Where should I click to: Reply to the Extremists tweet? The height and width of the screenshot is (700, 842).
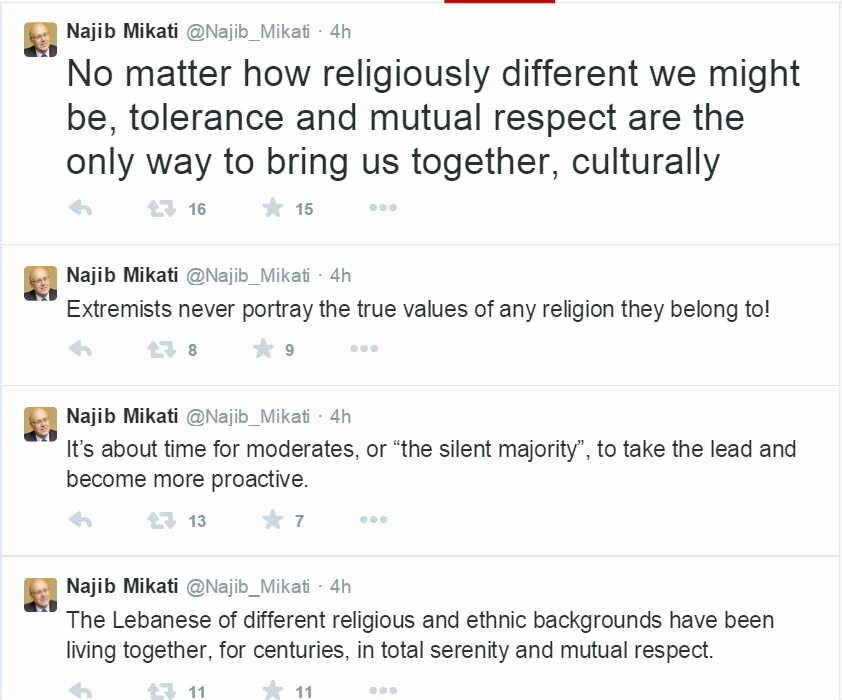click(81, 349)
